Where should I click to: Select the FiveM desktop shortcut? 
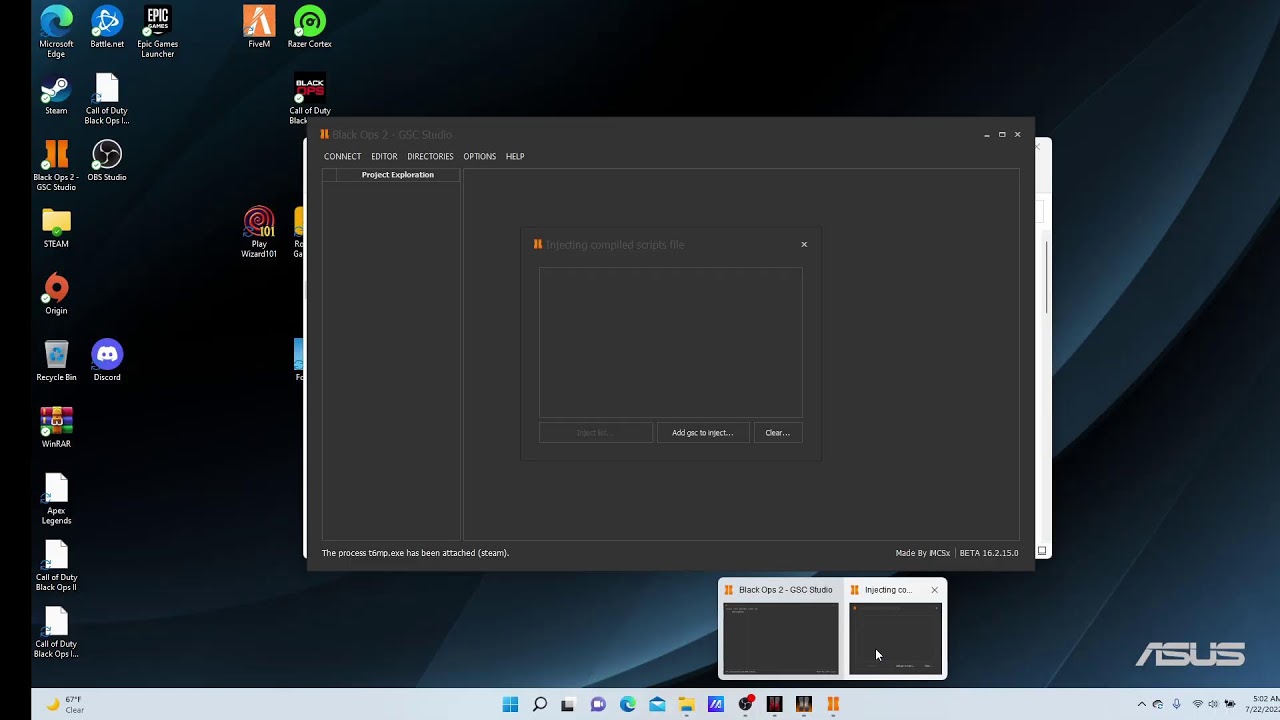tap(259, 27)
